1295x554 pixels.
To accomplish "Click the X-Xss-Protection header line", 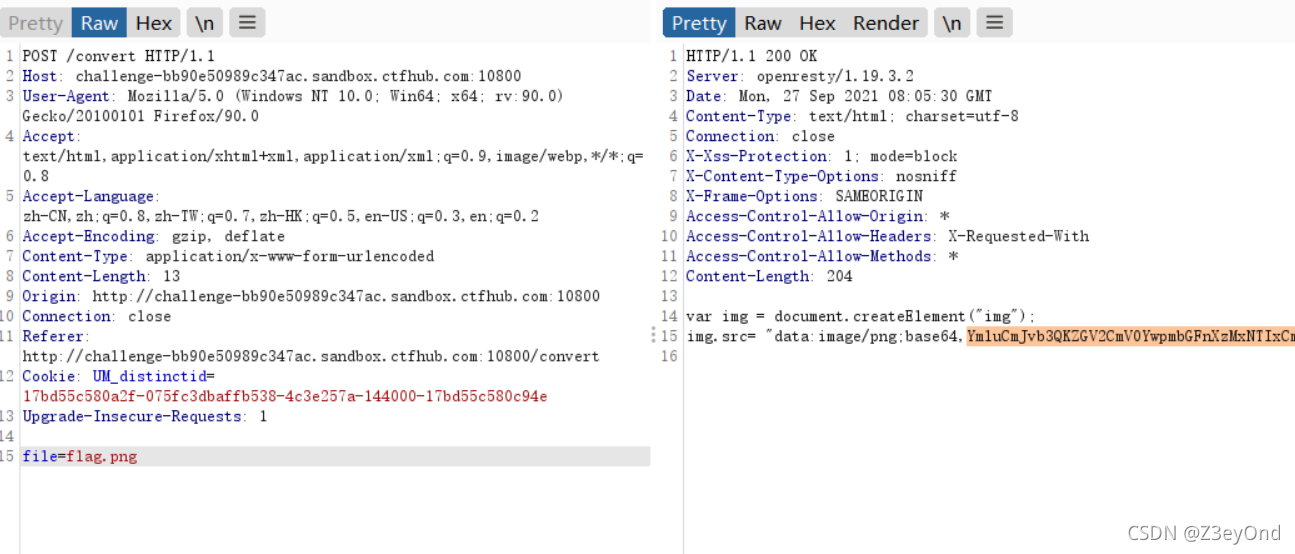I will (822, 156).
